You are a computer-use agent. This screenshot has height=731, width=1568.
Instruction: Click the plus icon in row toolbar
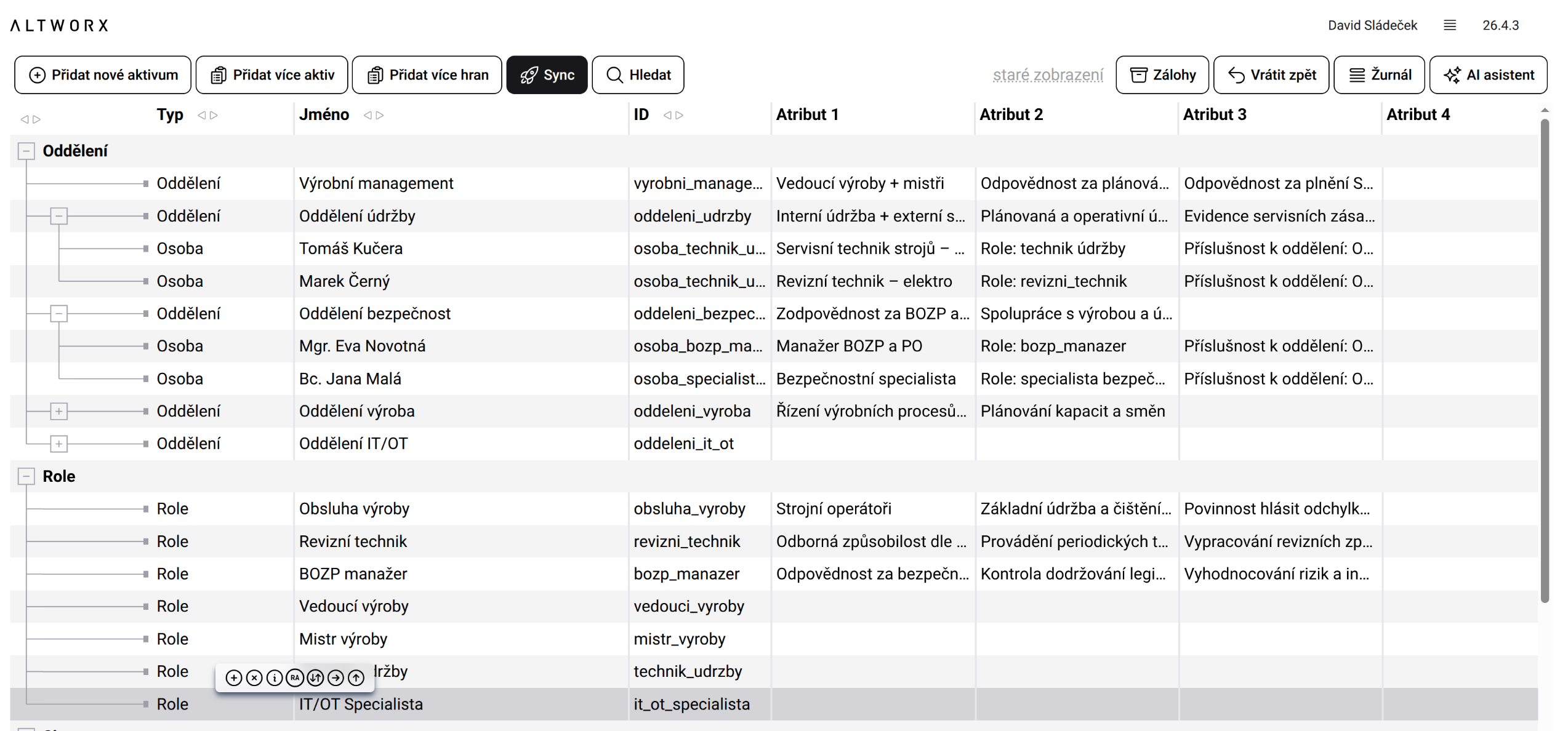tap(233, 677)
